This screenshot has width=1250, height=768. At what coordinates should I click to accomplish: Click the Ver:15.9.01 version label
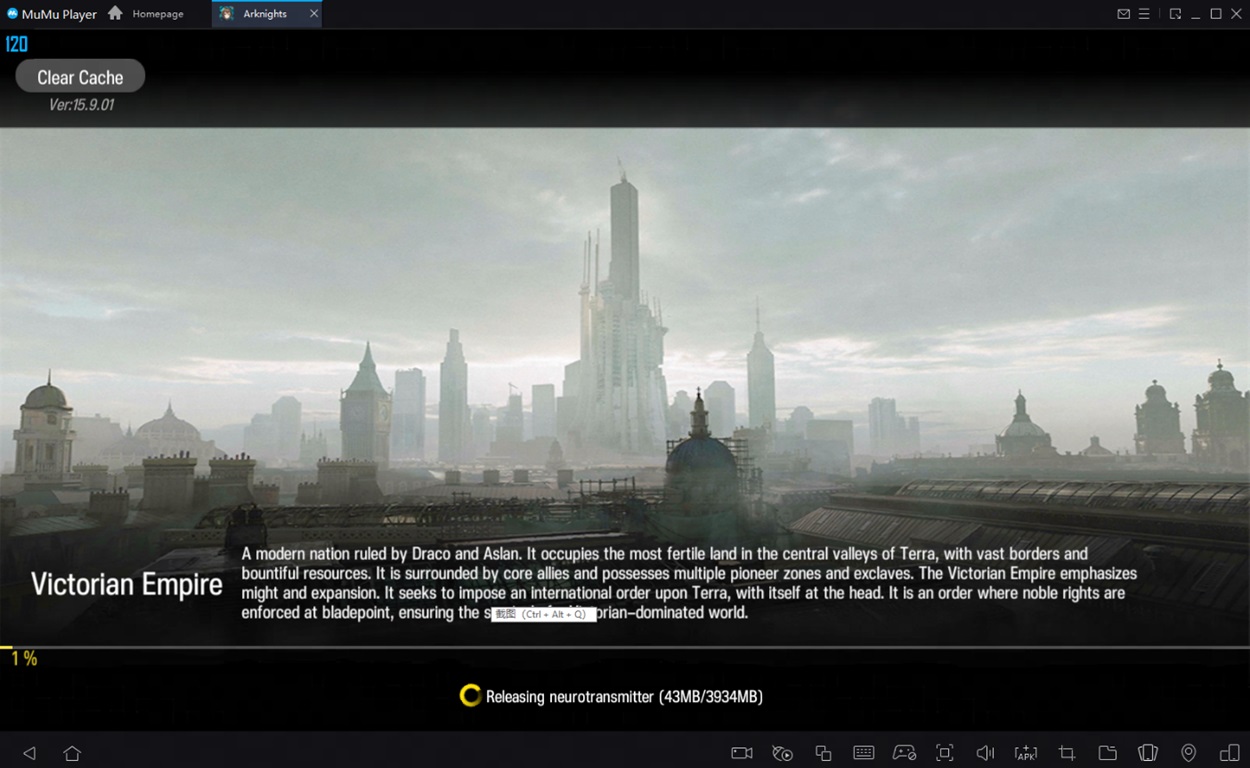[81, 104]
